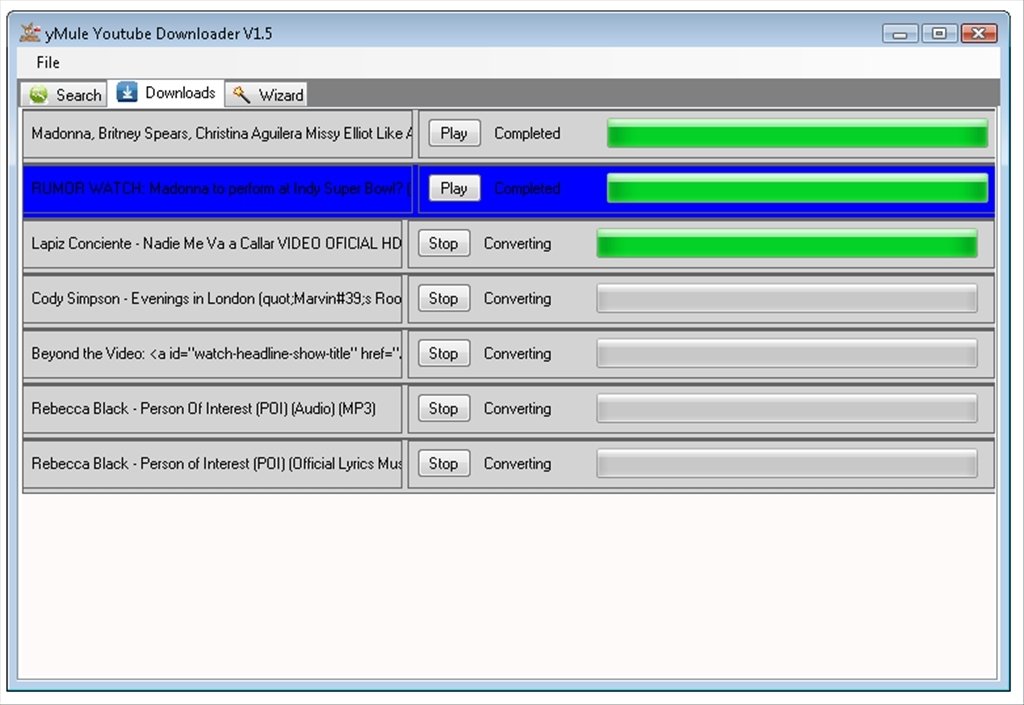Screen dimensions: 1024x705
Task: Close the yMule Youtube Downloader window
Action: pyautogui.click(x=979, y=33)
